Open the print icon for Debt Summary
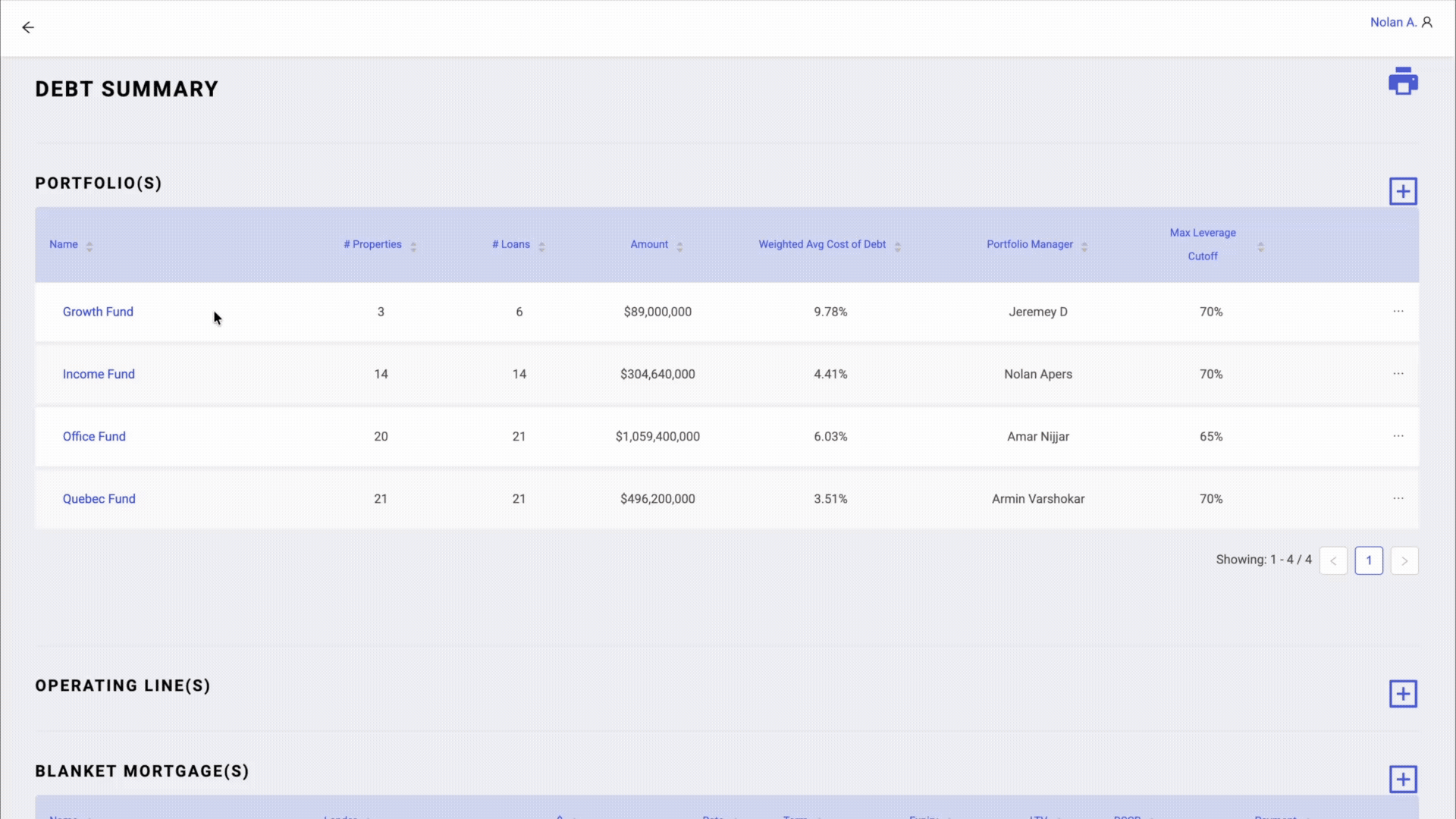Viewport: 1456px width, 819px height. [1403, 80]
